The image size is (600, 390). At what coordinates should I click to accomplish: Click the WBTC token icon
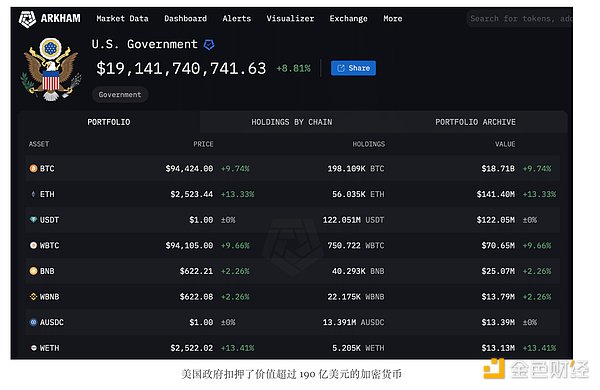click(33, 245)
